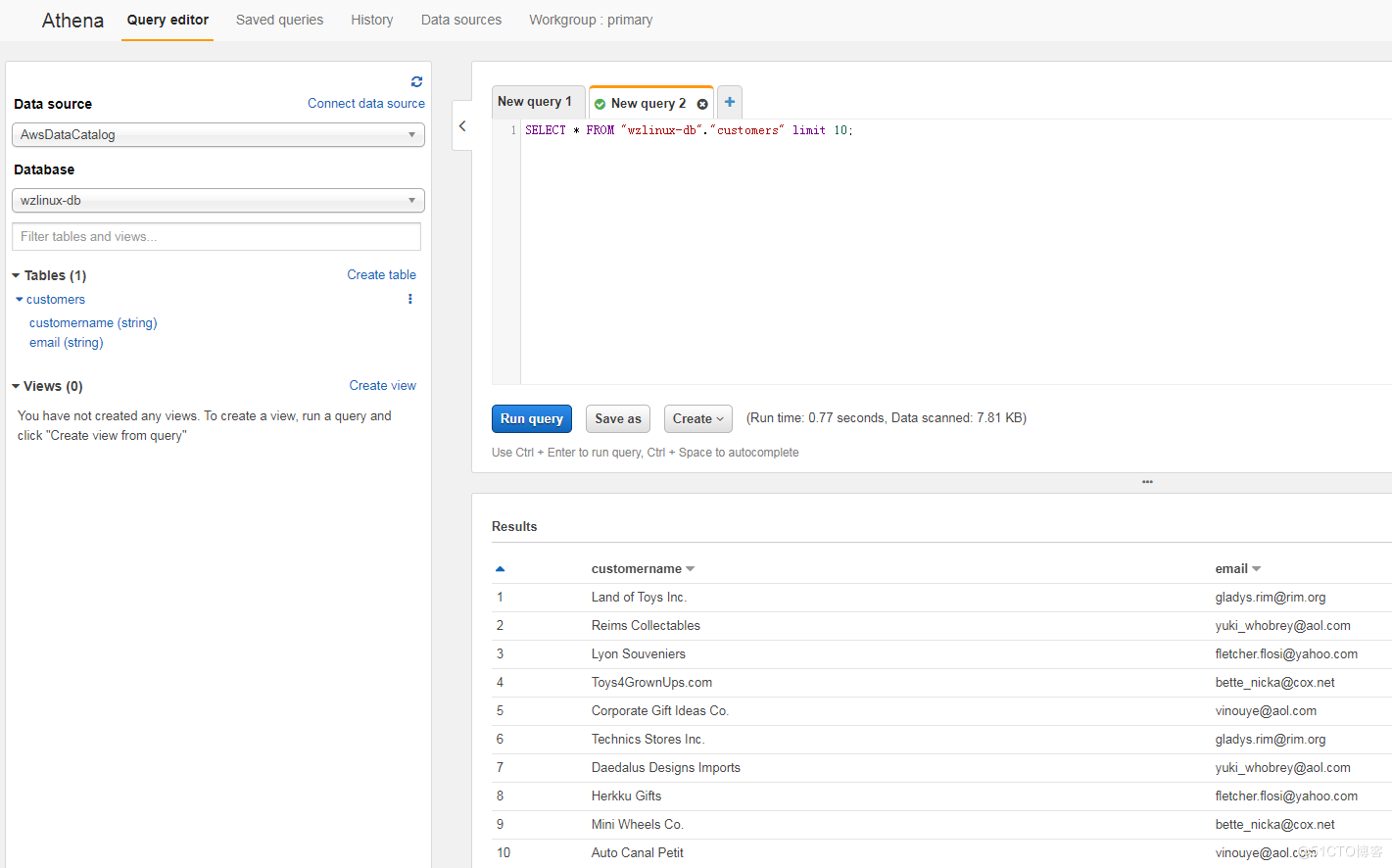Click email of Corporate Gift Ideas row
Viewport: 1392px width, 868px height.
tap(1266, 711)
